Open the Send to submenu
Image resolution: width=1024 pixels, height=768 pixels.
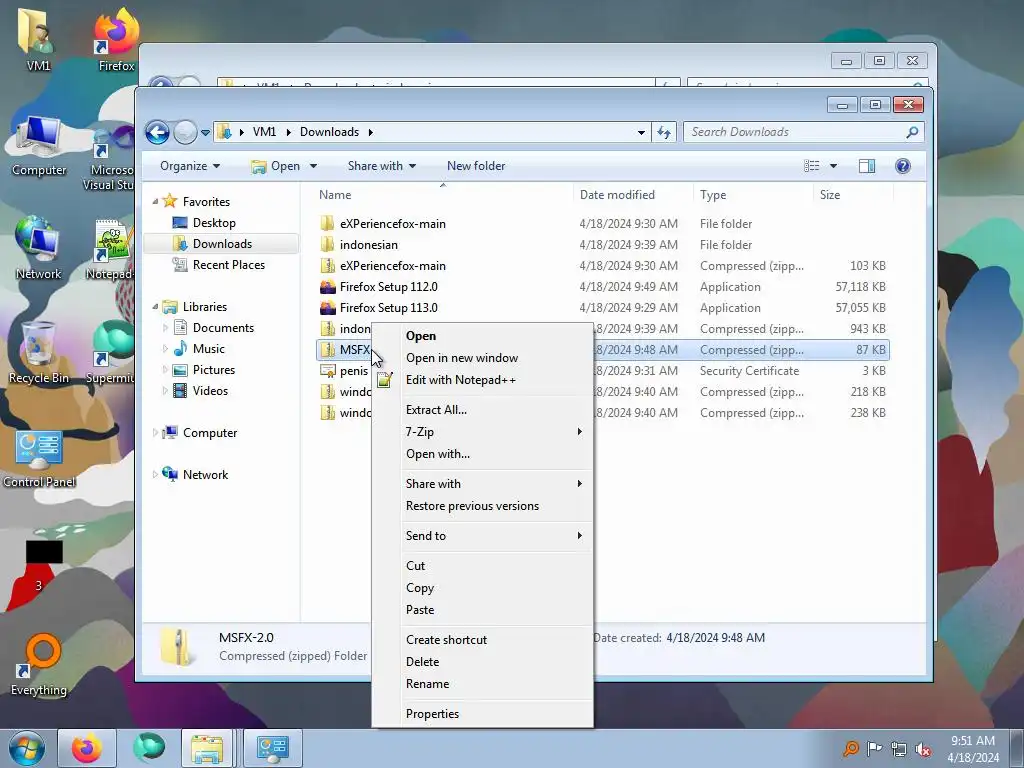483,536
